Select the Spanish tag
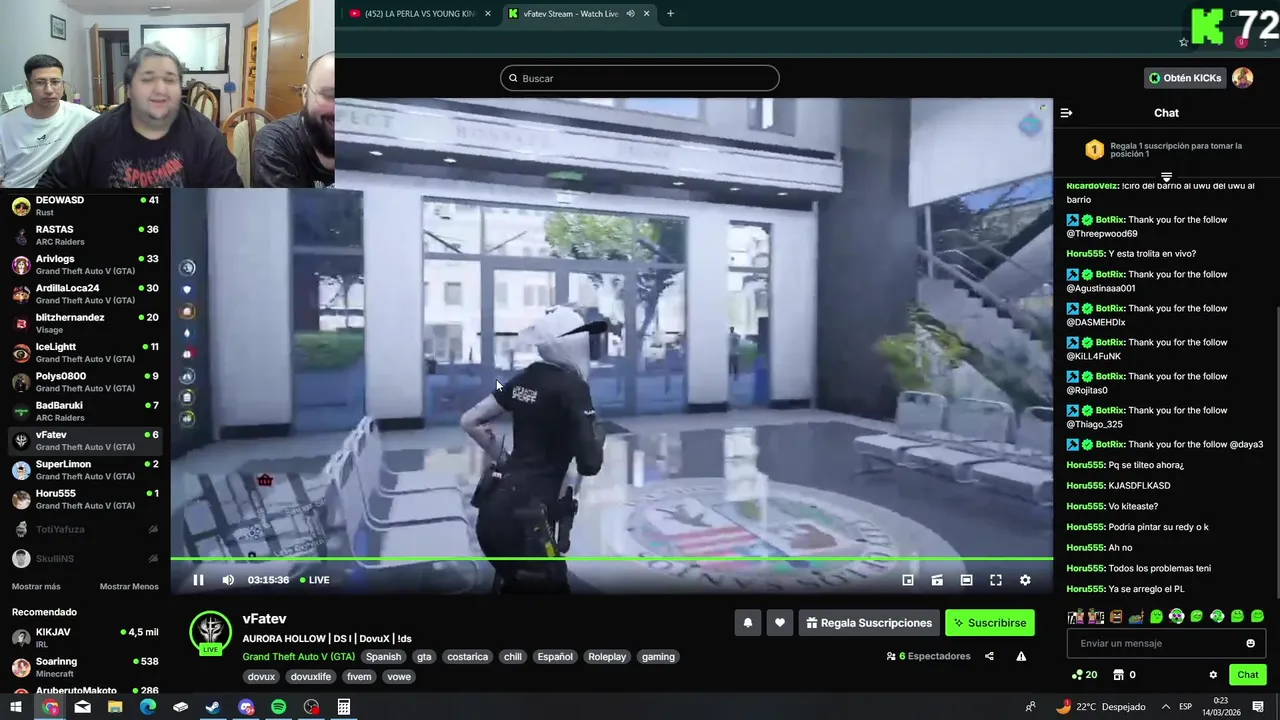 click(383, 657)
